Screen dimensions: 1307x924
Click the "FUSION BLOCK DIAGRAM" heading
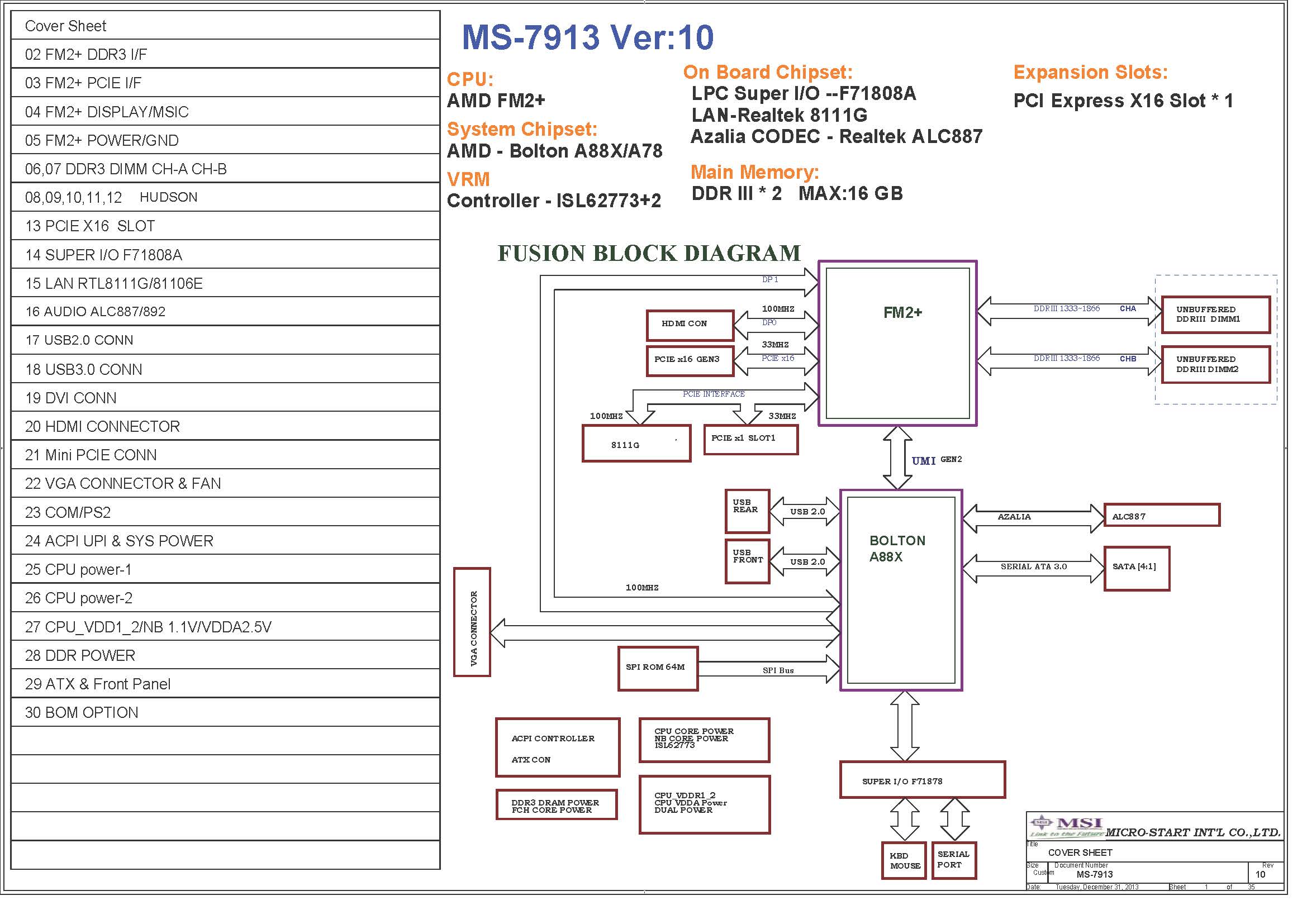649,253
